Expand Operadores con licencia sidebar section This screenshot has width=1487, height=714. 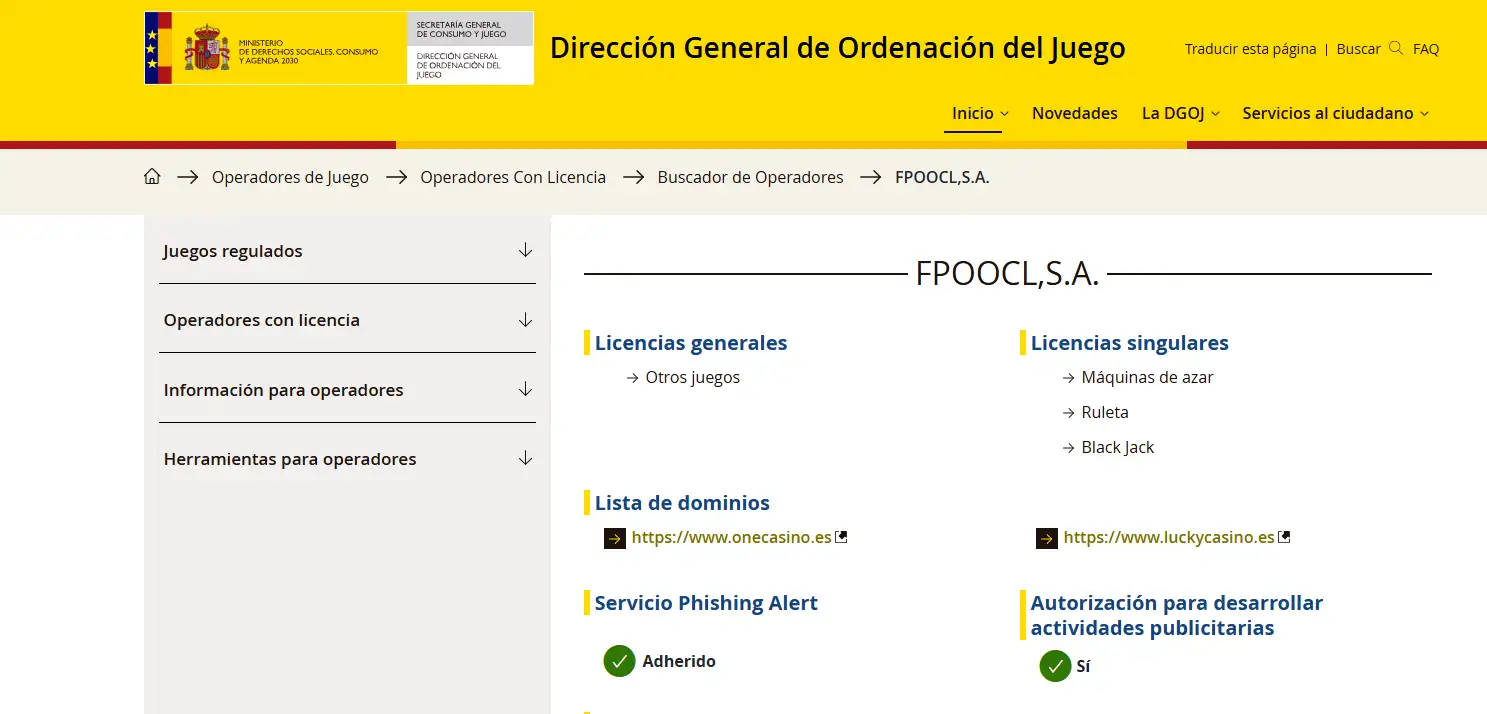(x=347, y=320)
